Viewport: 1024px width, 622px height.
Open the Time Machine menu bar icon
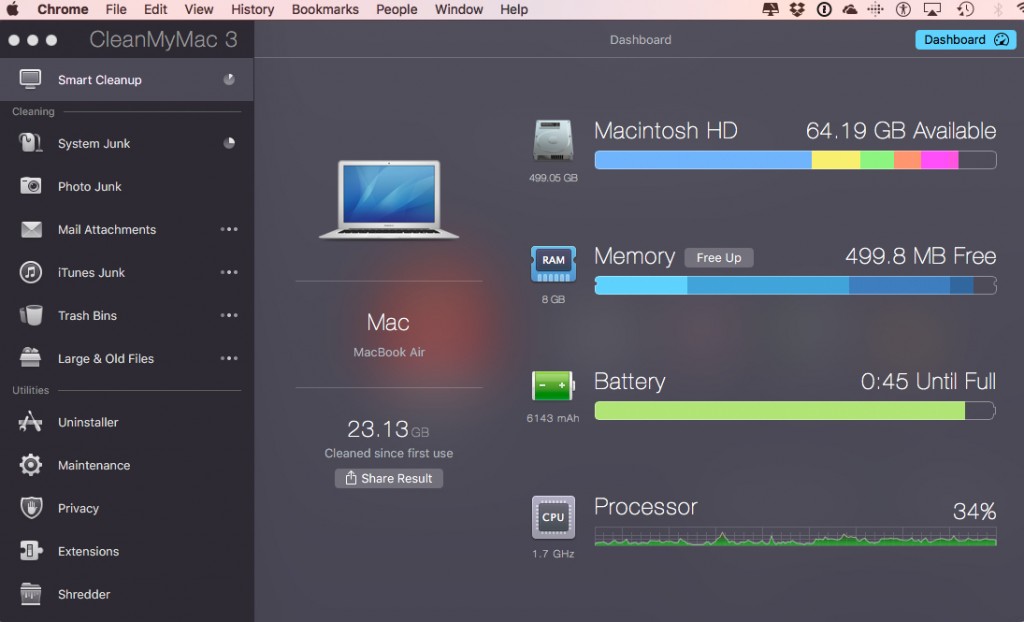tap(965, 9)
